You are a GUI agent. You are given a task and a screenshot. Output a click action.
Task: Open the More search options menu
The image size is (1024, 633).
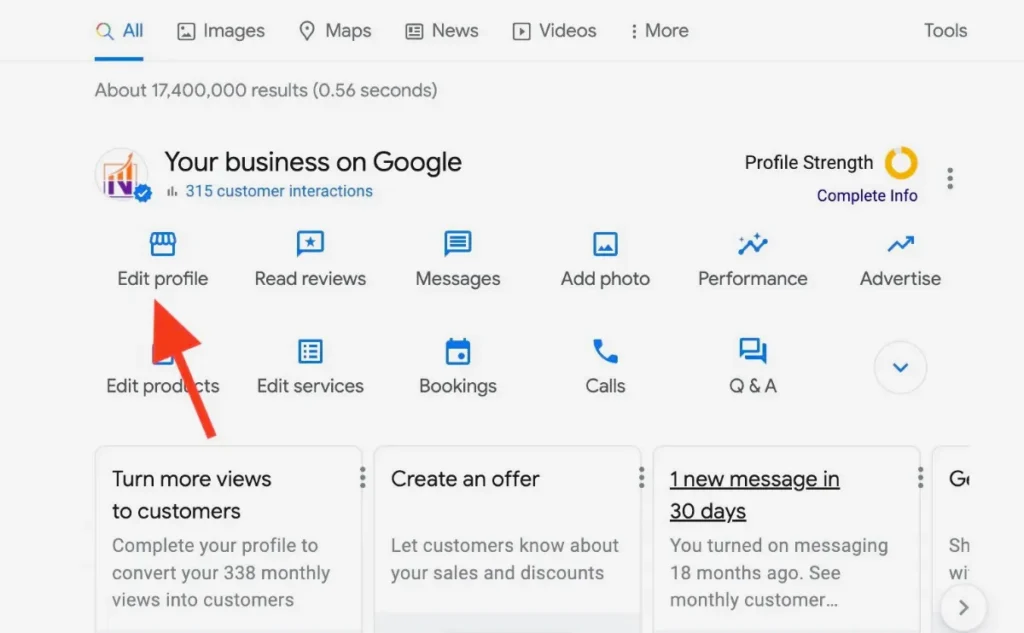point(659,31)
